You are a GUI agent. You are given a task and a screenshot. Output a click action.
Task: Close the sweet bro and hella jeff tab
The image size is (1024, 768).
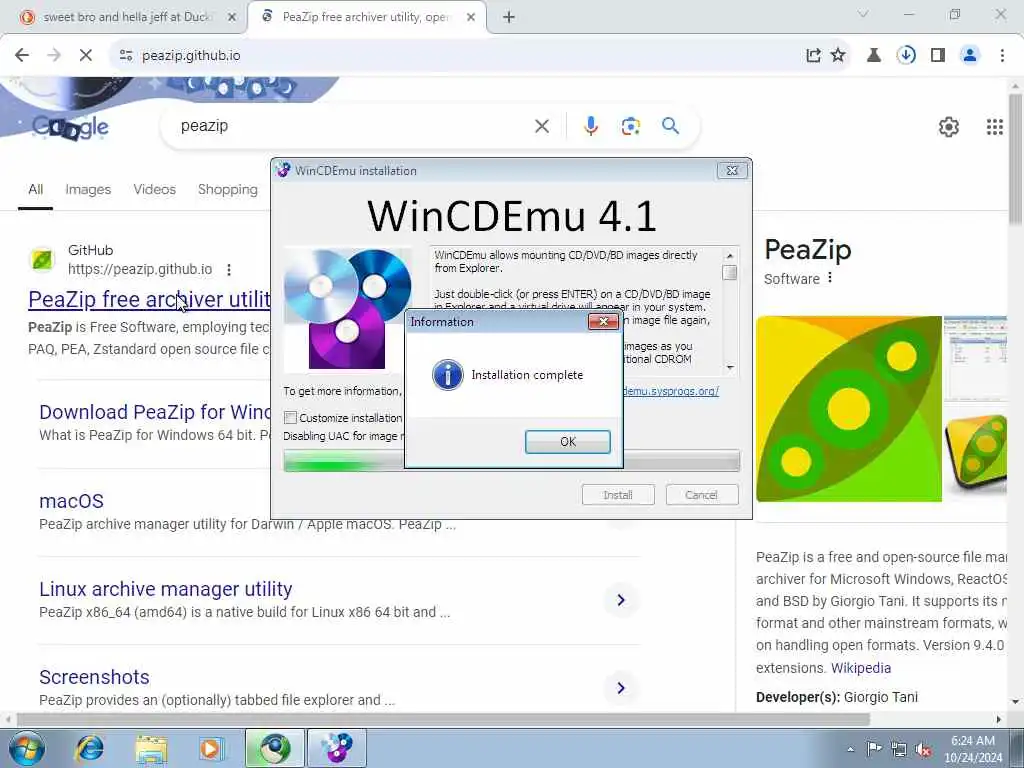tap(231, 18)
